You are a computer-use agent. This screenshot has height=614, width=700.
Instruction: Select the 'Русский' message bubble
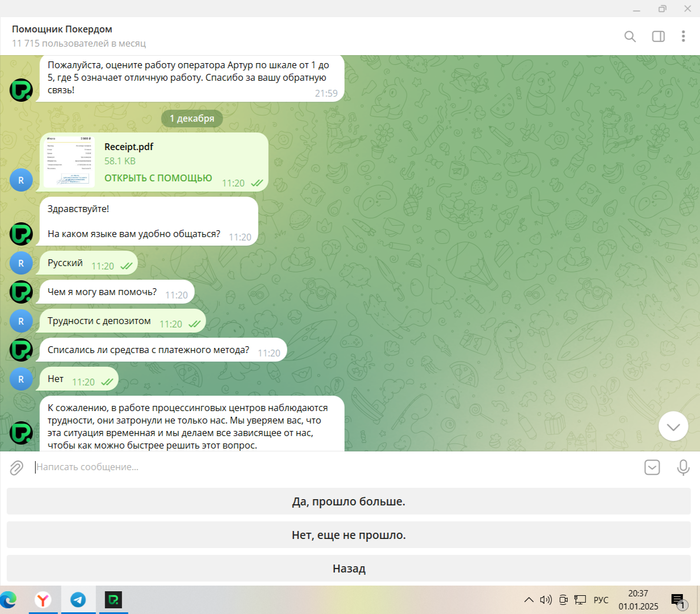88,263
